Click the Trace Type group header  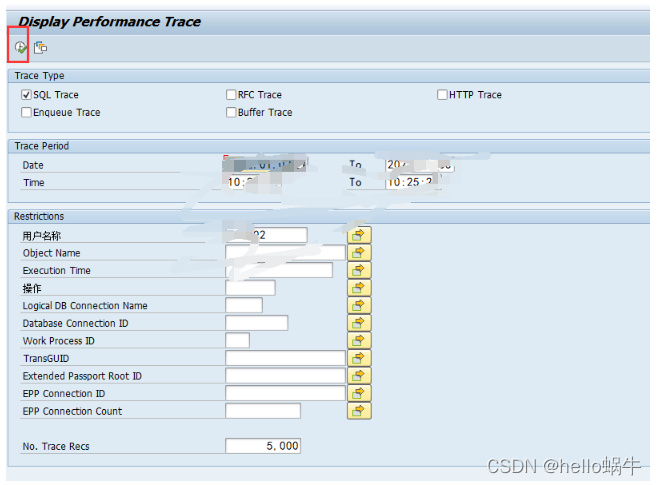tap(39, 76)
